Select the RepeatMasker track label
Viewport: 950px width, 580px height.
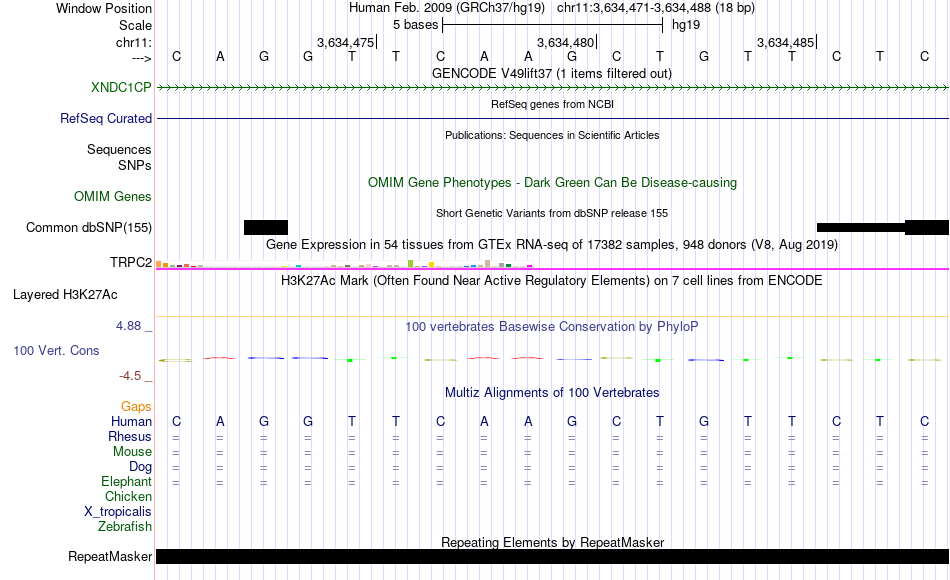click(110, 556)
